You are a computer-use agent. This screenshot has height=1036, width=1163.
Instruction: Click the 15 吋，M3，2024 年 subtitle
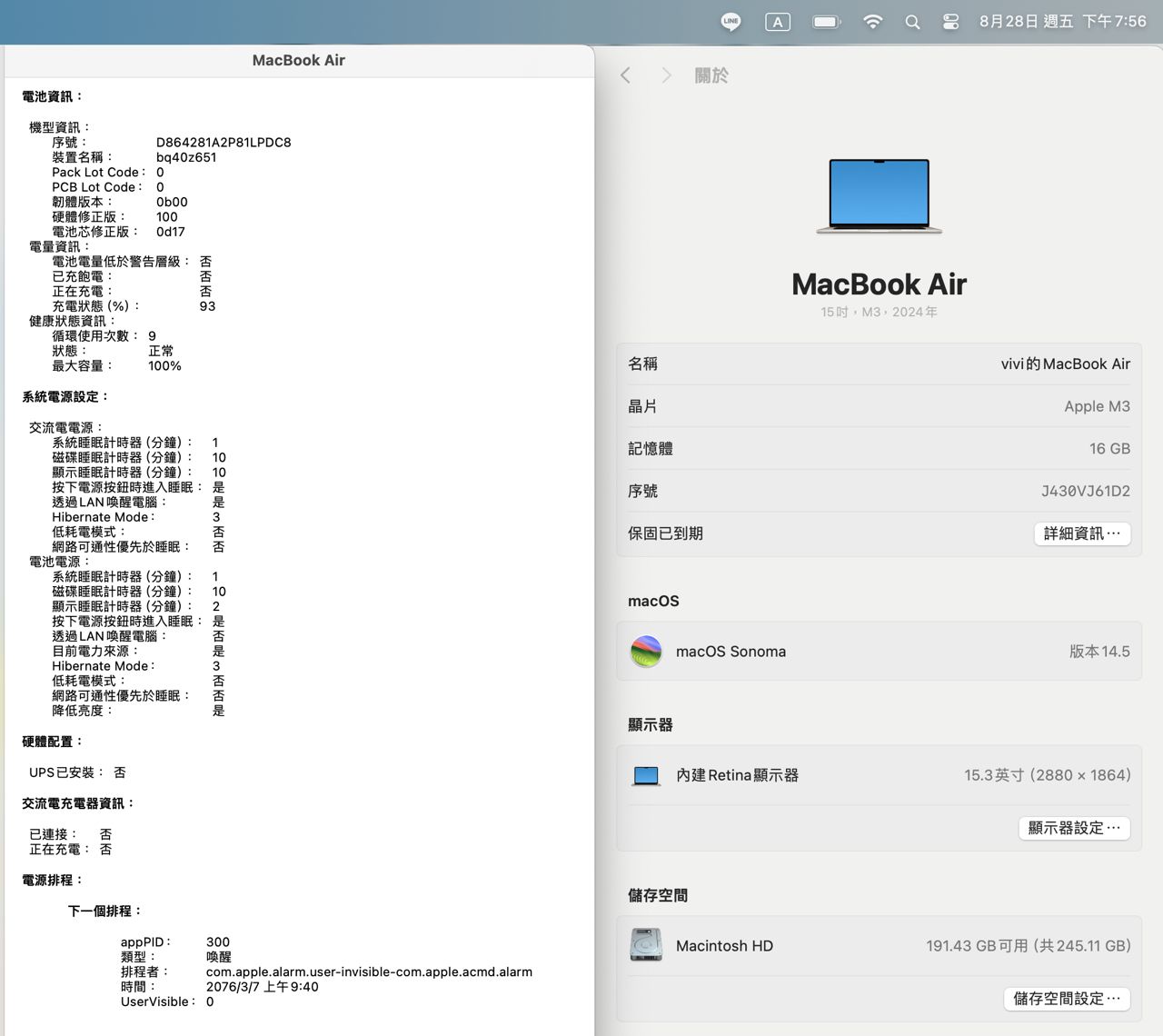(x=879, y=312)
